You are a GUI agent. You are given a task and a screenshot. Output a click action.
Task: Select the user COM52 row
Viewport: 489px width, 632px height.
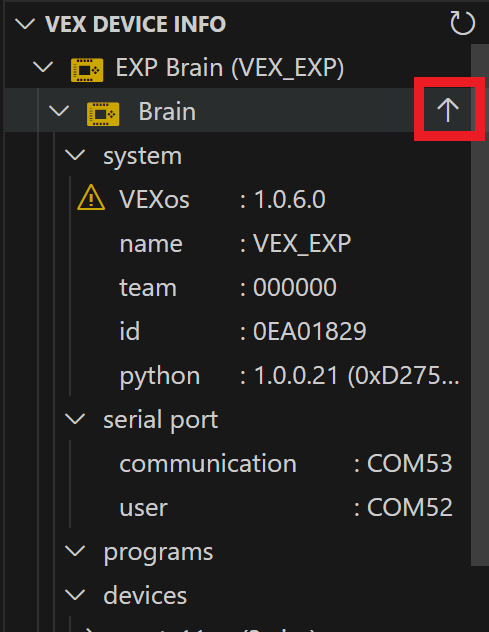[238, 507]
